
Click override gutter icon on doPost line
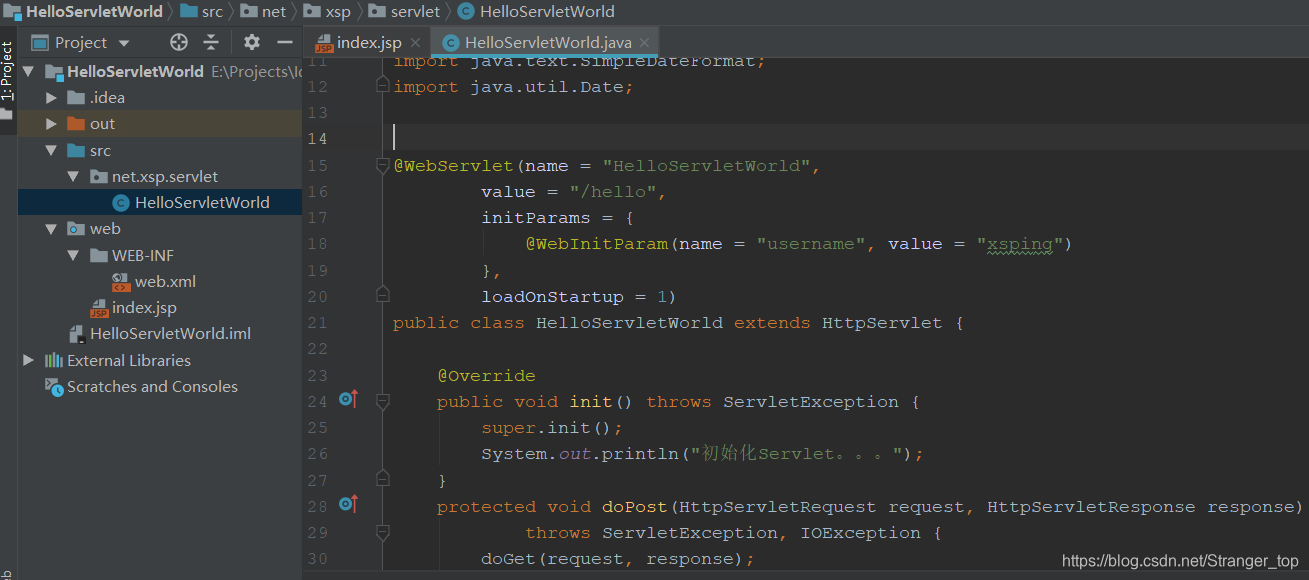click(348, 504)
